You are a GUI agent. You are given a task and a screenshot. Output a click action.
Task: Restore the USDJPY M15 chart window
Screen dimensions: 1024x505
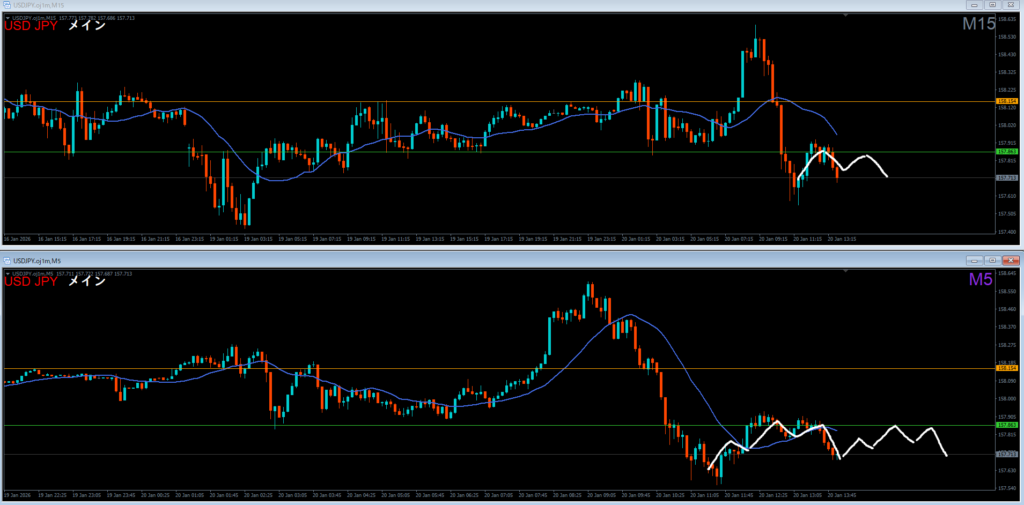993,5
